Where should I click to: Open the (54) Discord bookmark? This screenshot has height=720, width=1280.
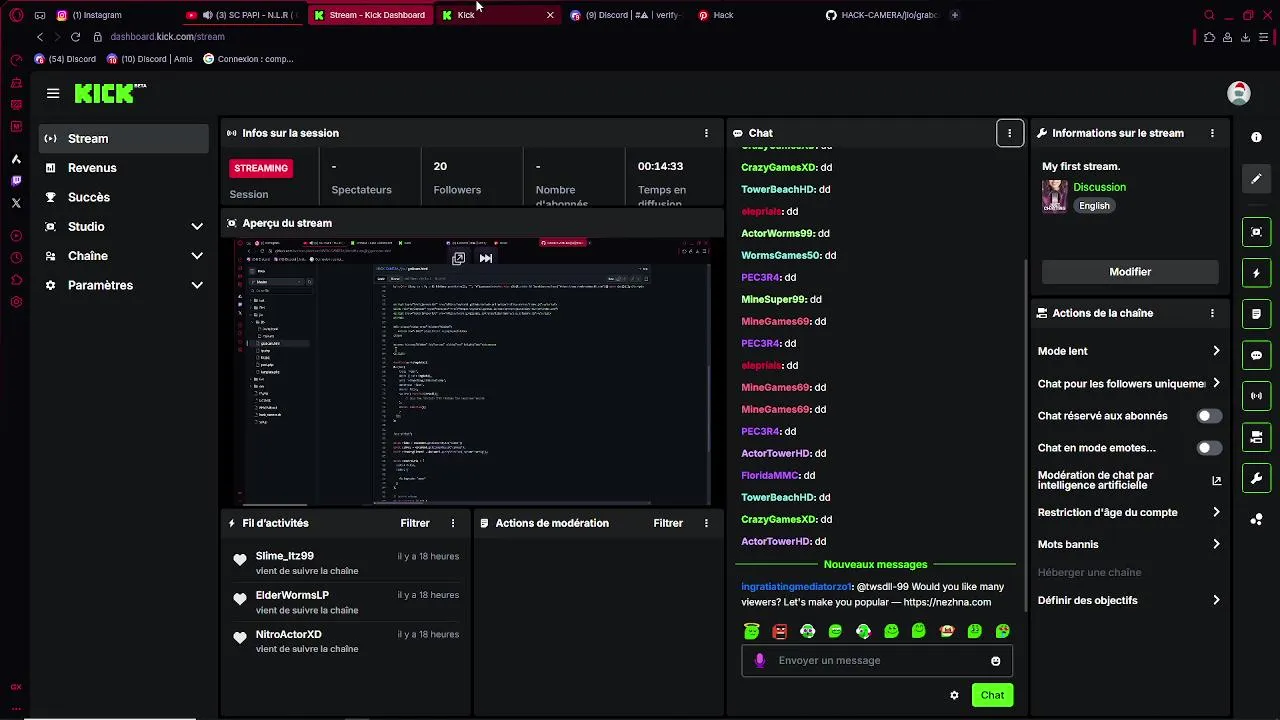[x=65, y=59]
